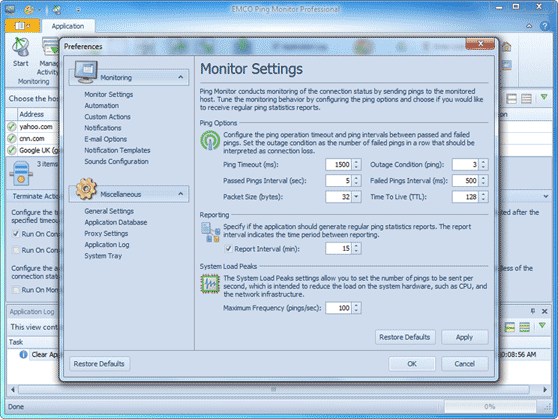Click the right scroll arrow at window bottom
The image size is (558, 419).
[545, 389]
